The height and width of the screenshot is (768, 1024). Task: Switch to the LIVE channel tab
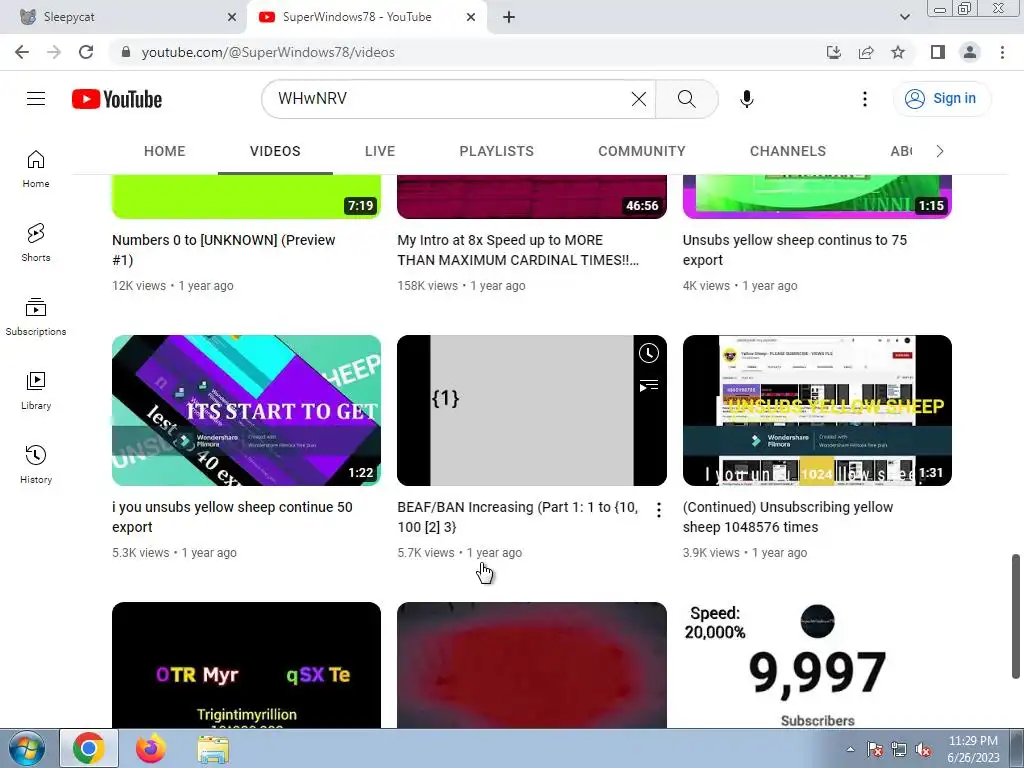[x=380, y=151]
